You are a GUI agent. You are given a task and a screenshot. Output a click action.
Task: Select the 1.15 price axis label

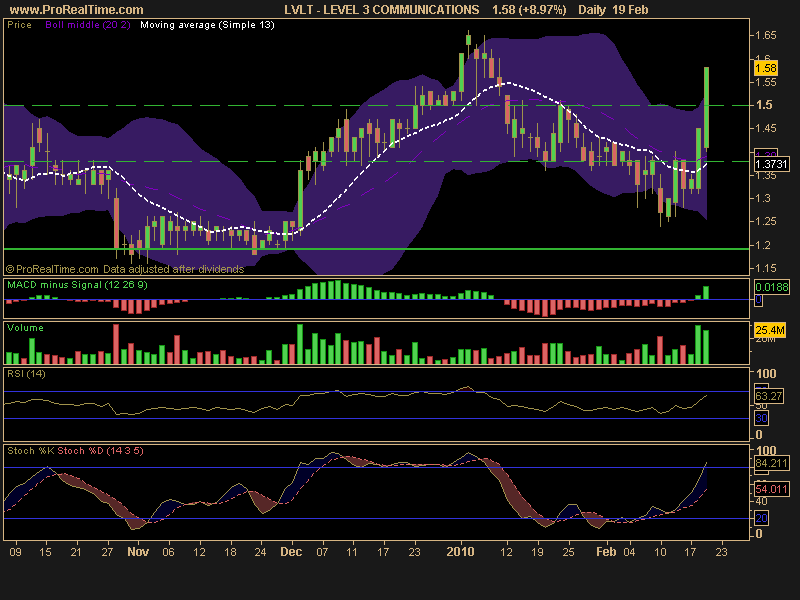point(765,268)
